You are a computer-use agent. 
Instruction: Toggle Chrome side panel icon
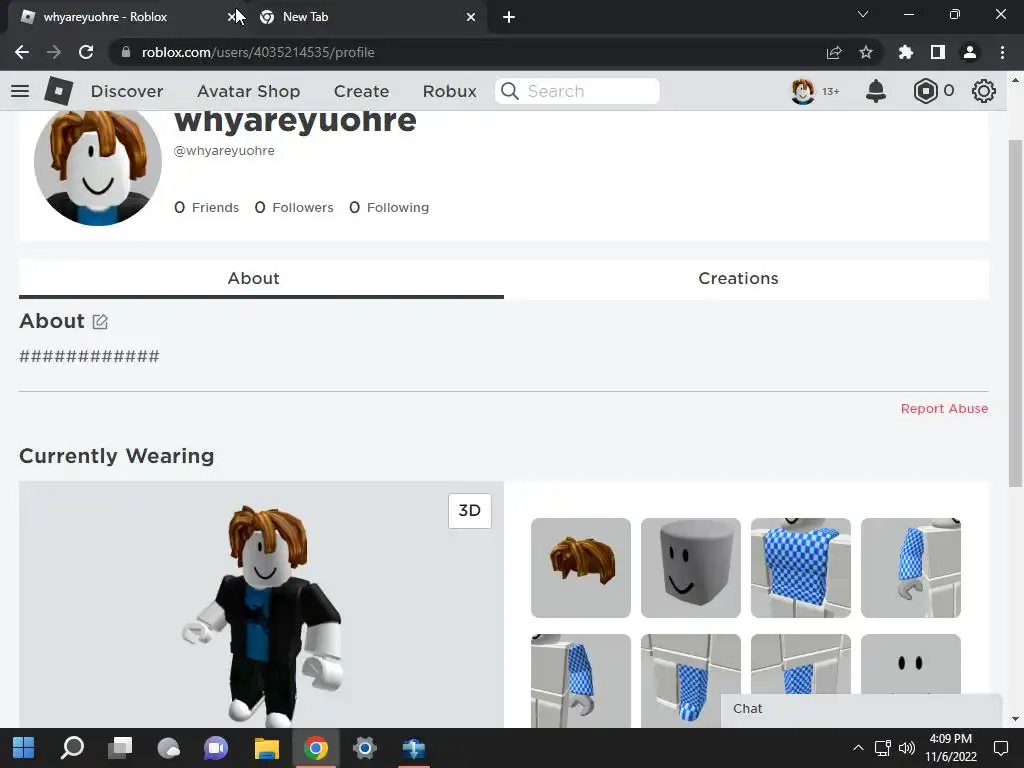938,52
